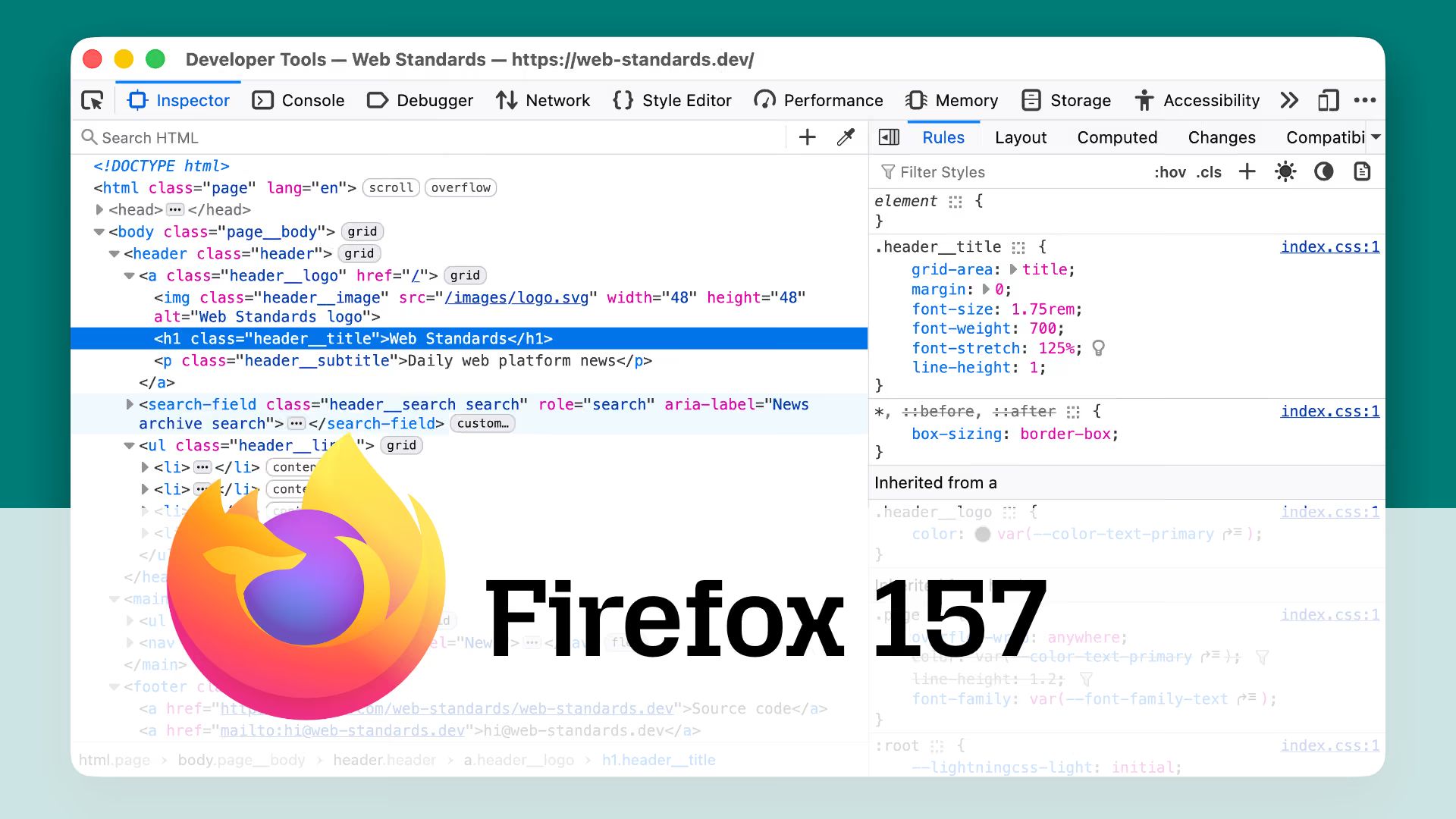
Task: Expand the head element node
Action: 99,209
